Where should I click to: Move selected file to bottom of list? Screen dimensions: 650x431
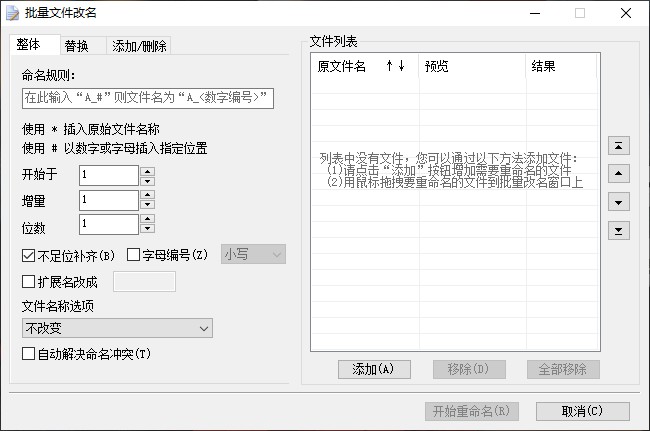pos(618,230)
